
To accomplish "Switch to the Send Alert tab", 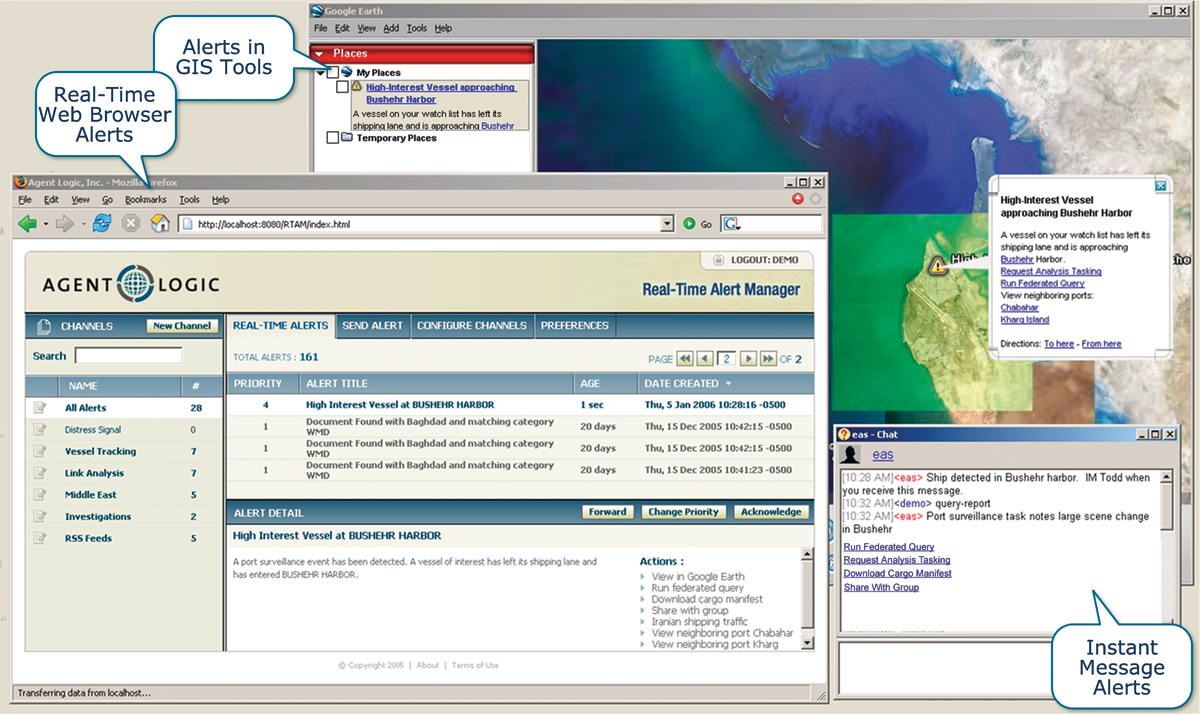I will [372, 325].
